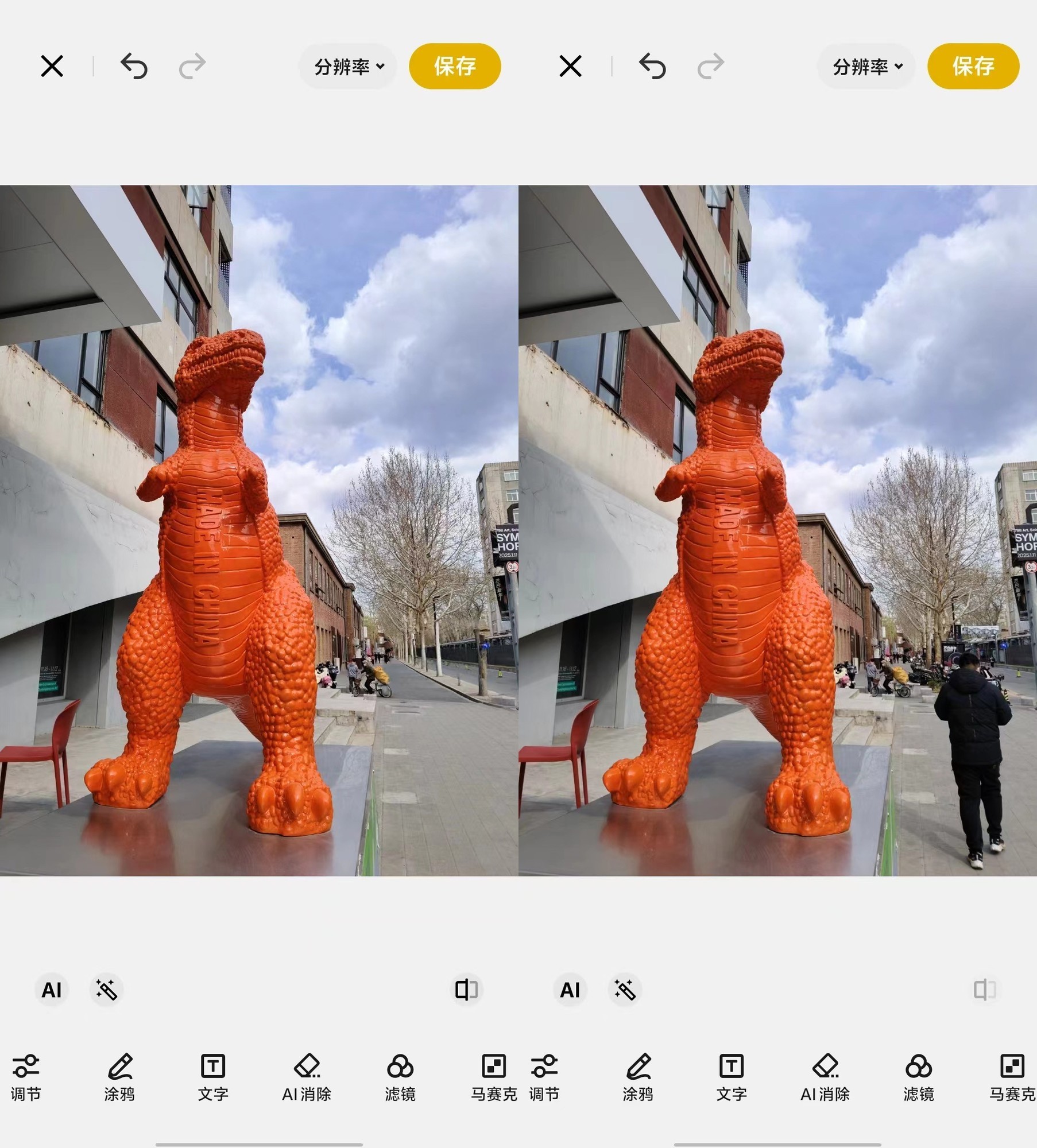The width and height of the screenshot is (1037, 1148).
Task: Tap the AI button in the left editor
Action: pos(52,990)
